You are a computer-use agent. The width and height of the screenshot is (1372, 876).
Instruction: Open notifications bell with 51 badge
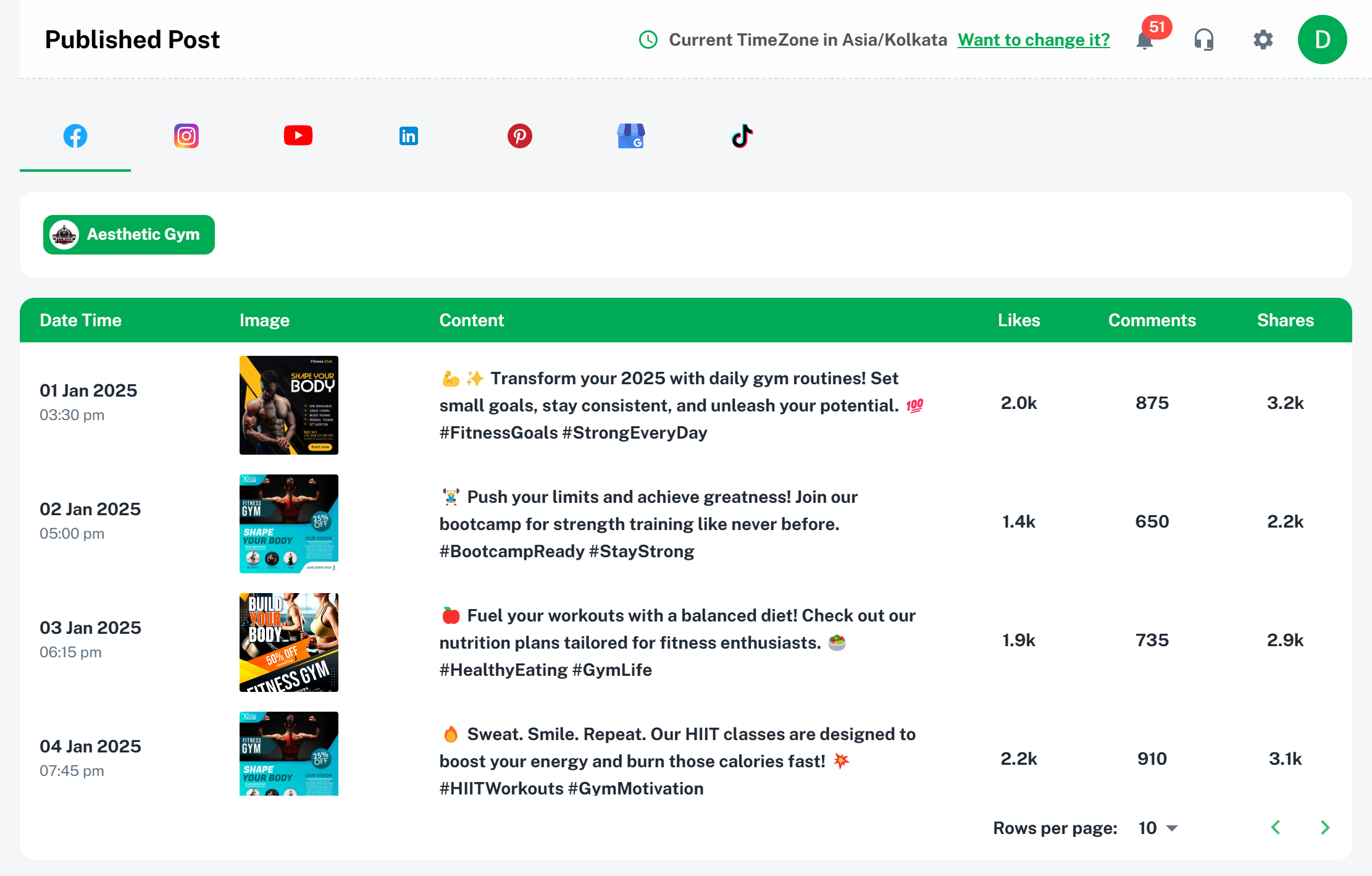pyautogui.click(x=1145, y=40)
